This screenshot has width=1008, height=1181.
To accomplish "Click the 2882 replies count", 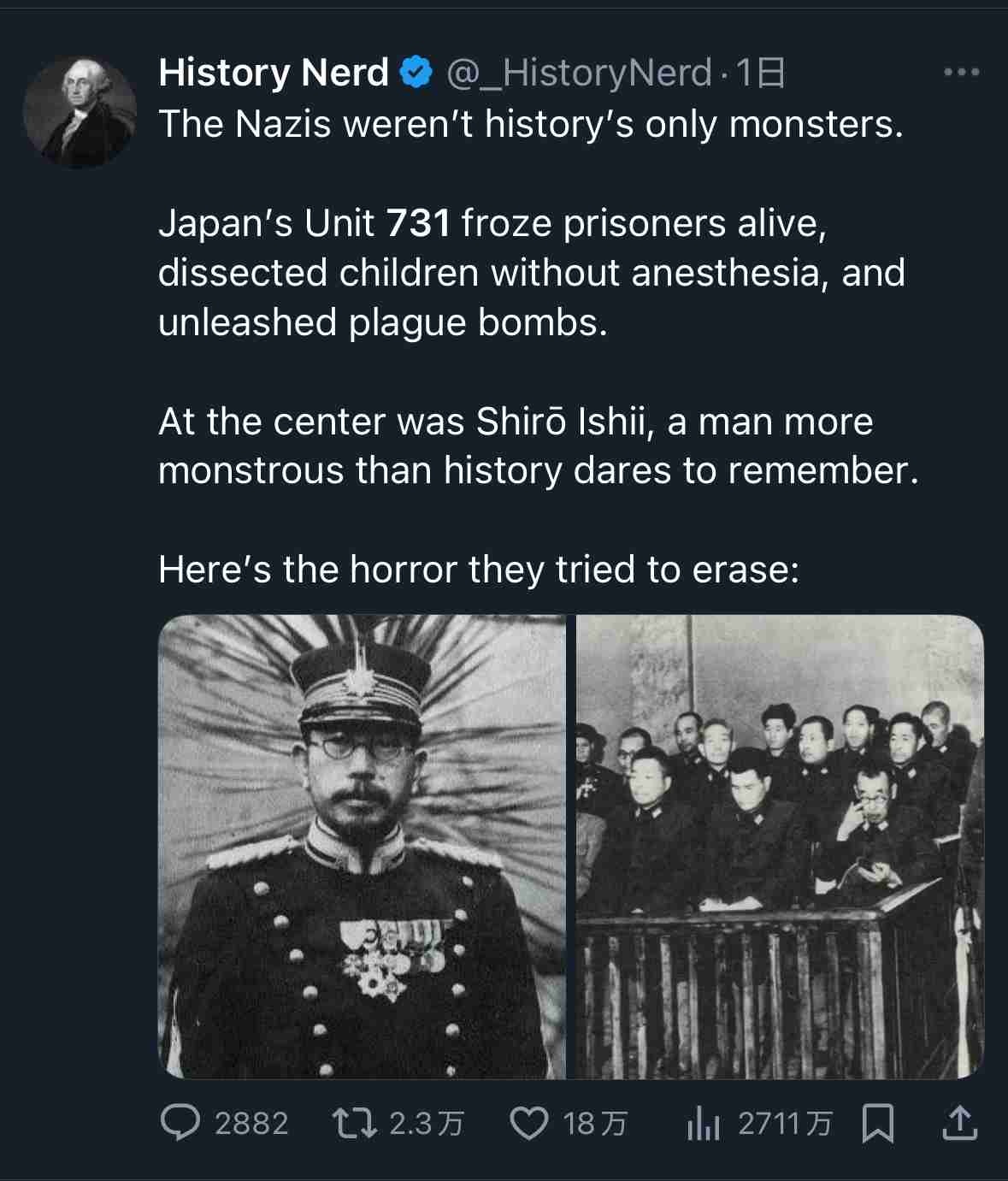I will click(x=251, y=1124).
